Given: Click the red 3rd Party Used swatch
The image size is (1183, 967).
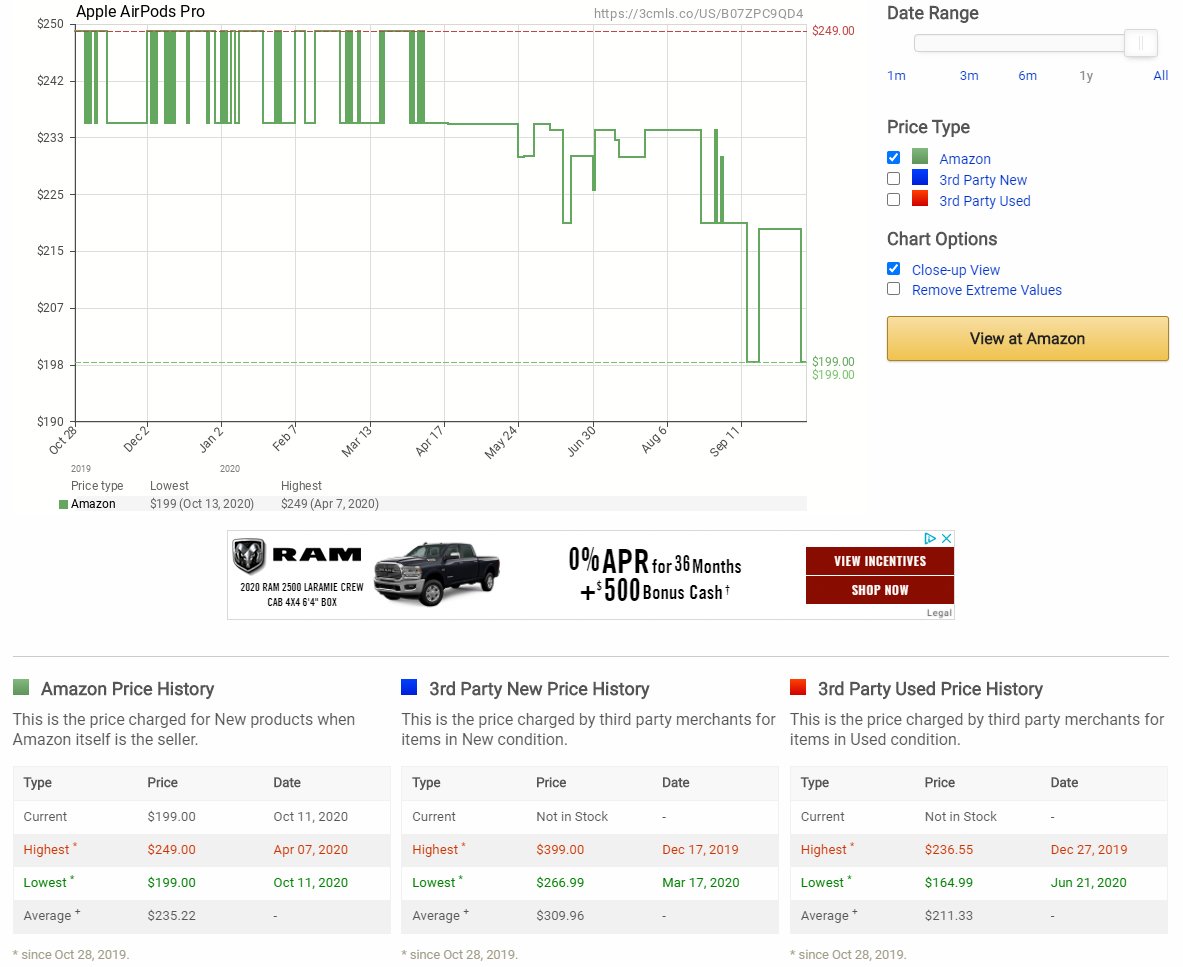Looking at the screenshot, I should tap(920, 198).
